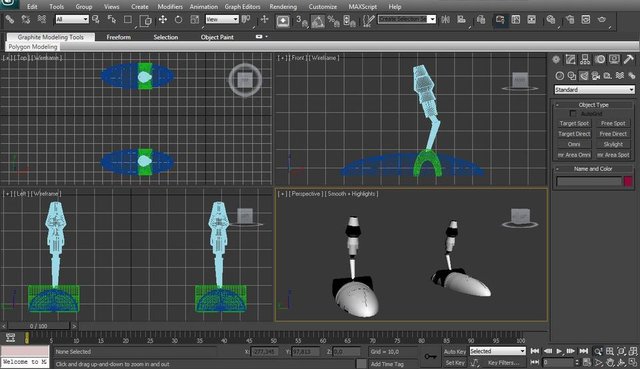Click the Target Spot button

[x=574, y=123]
